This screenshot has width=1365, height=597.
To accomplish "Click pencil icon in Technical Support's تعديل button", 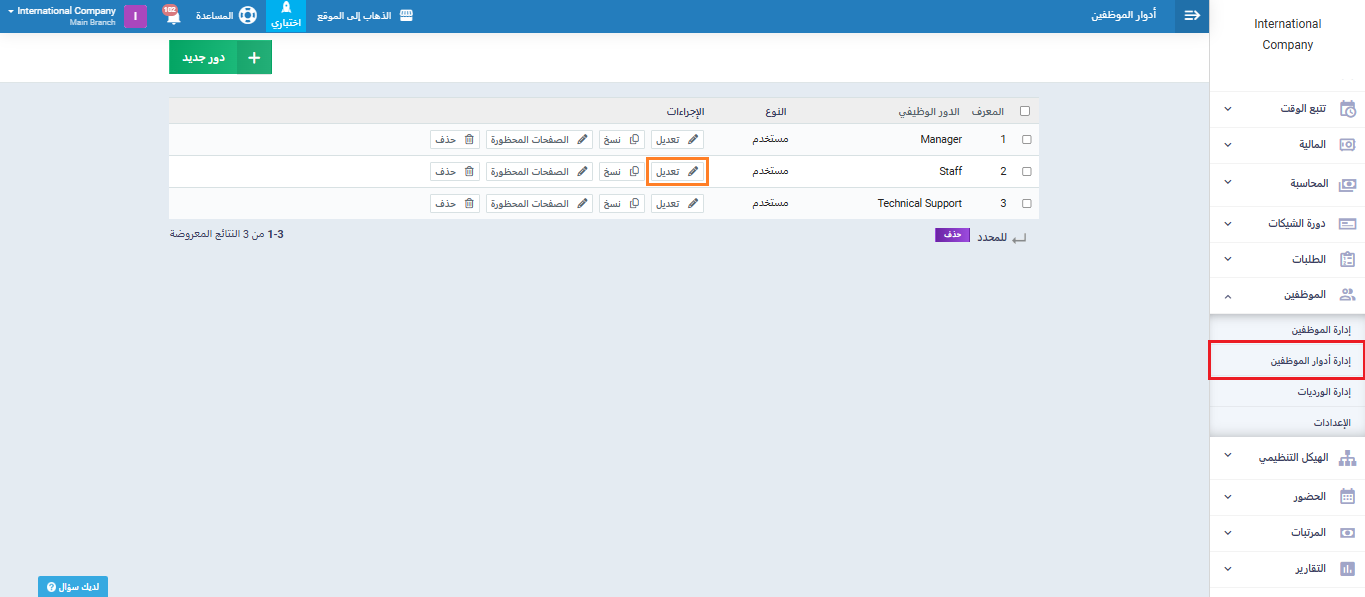I will [693, 203].
